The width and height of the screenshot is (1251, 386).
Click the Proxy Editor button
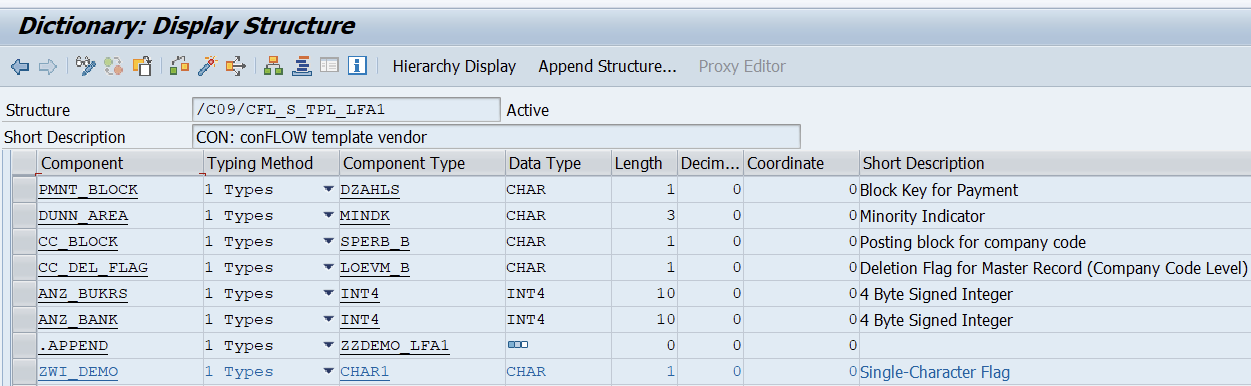click(742, 67)
